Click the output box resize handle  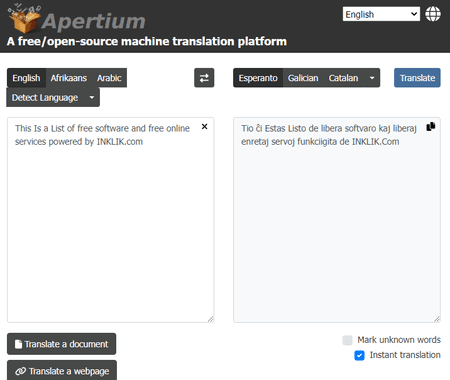point(437,319)
